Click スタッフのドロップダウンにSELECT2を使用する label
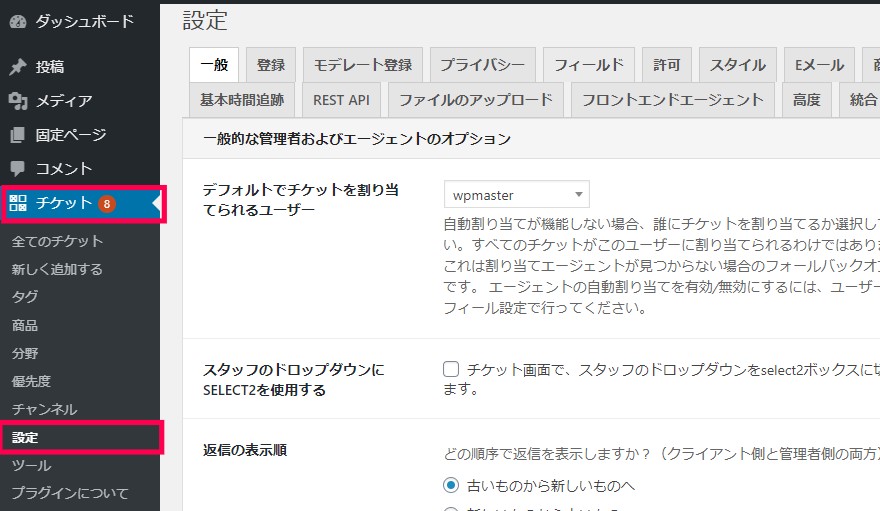 point(294,380)
